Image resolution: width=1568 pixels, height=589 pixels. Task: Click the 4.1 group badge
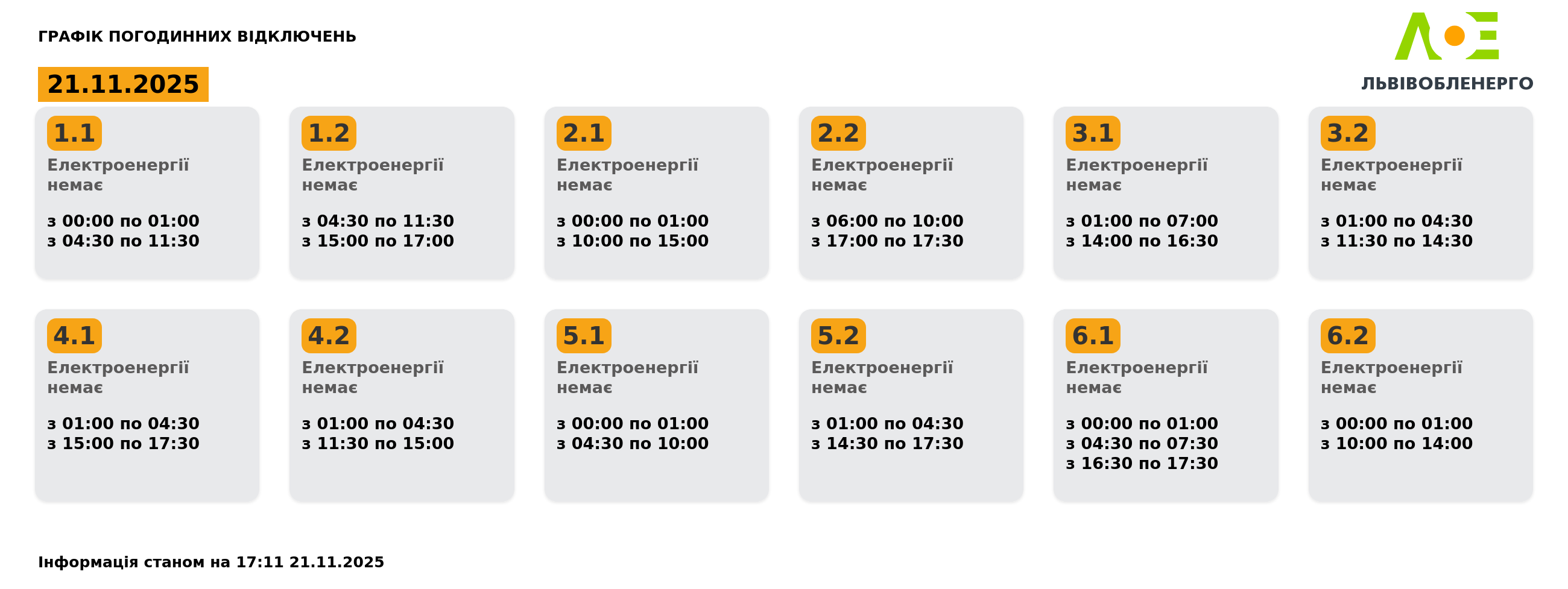(x=74, y=336)
